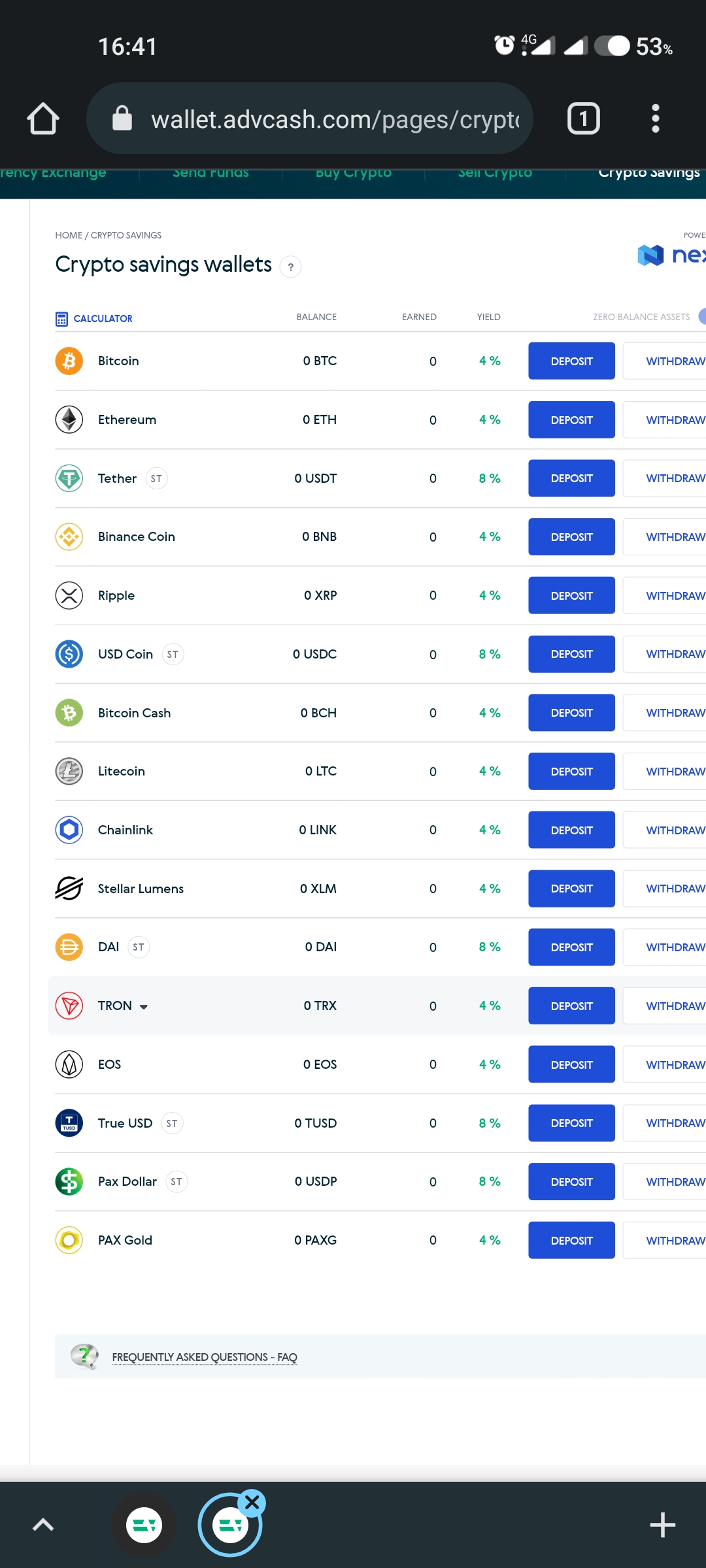The width and height of the screenshot is (706, 1568).
Task: Click the True USD icon
Action: pyautogui.click(x=69, y=1123)
